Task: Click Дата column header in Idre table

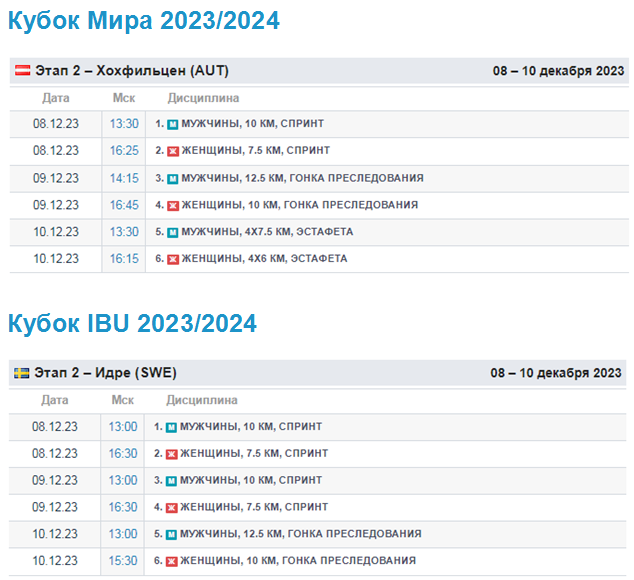Action: (x=55, y=400)
